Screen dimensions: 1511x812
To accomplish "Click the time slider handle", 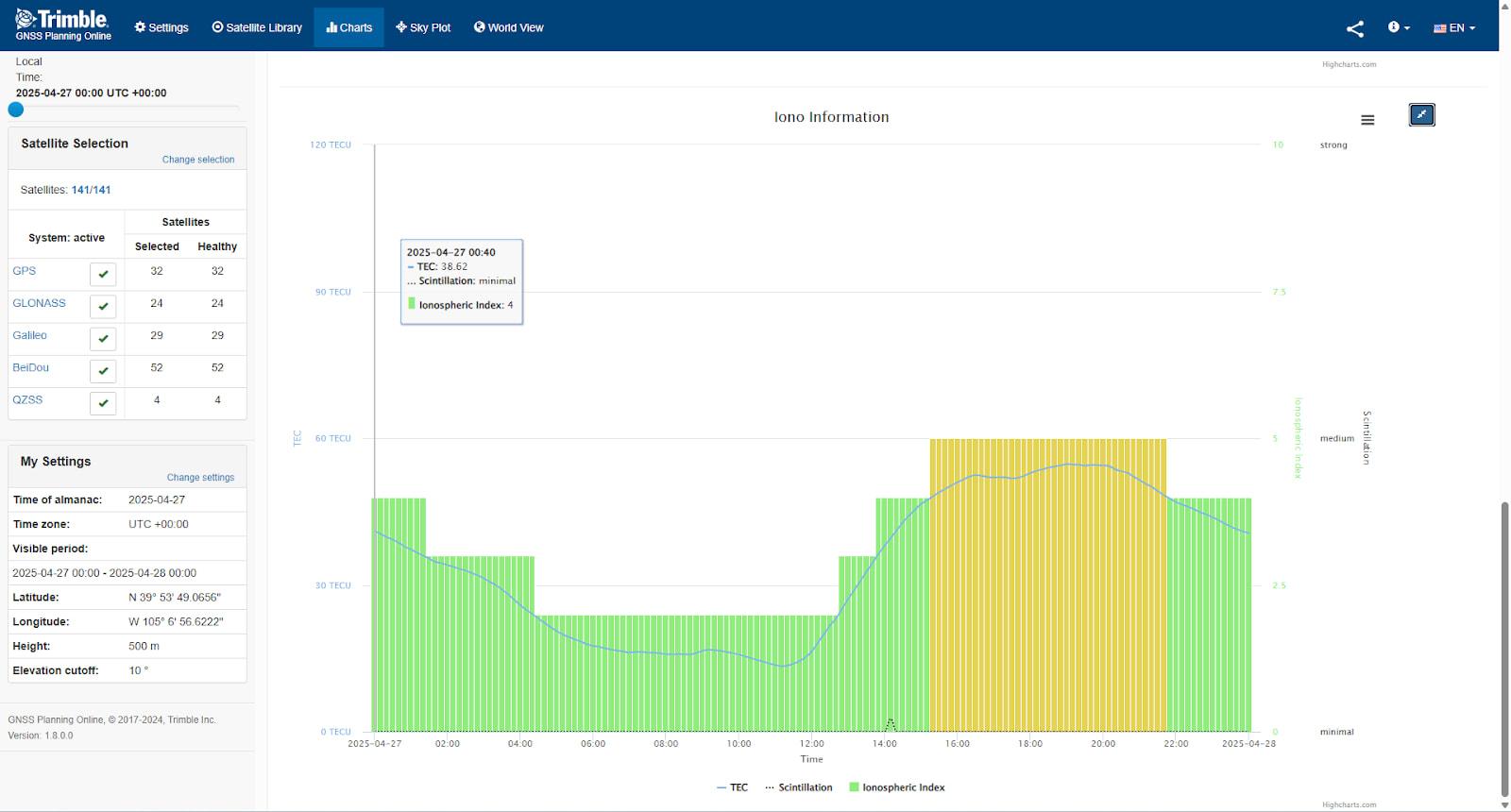I will coord(16,110).
